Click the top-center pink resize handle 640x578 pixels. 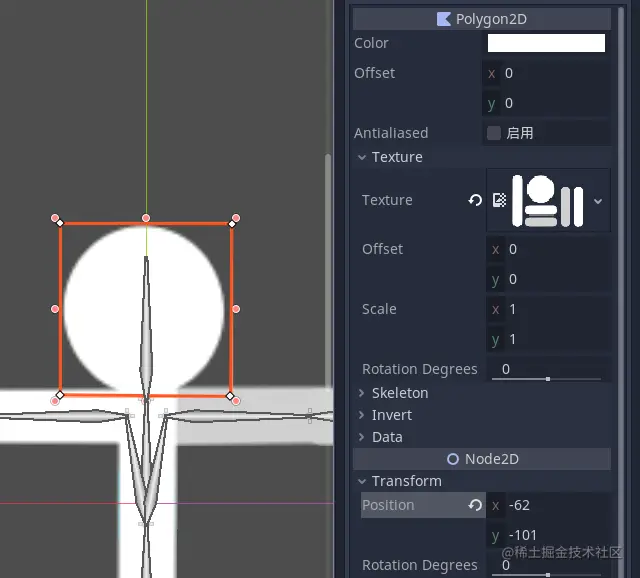click(x=146, y=218)
